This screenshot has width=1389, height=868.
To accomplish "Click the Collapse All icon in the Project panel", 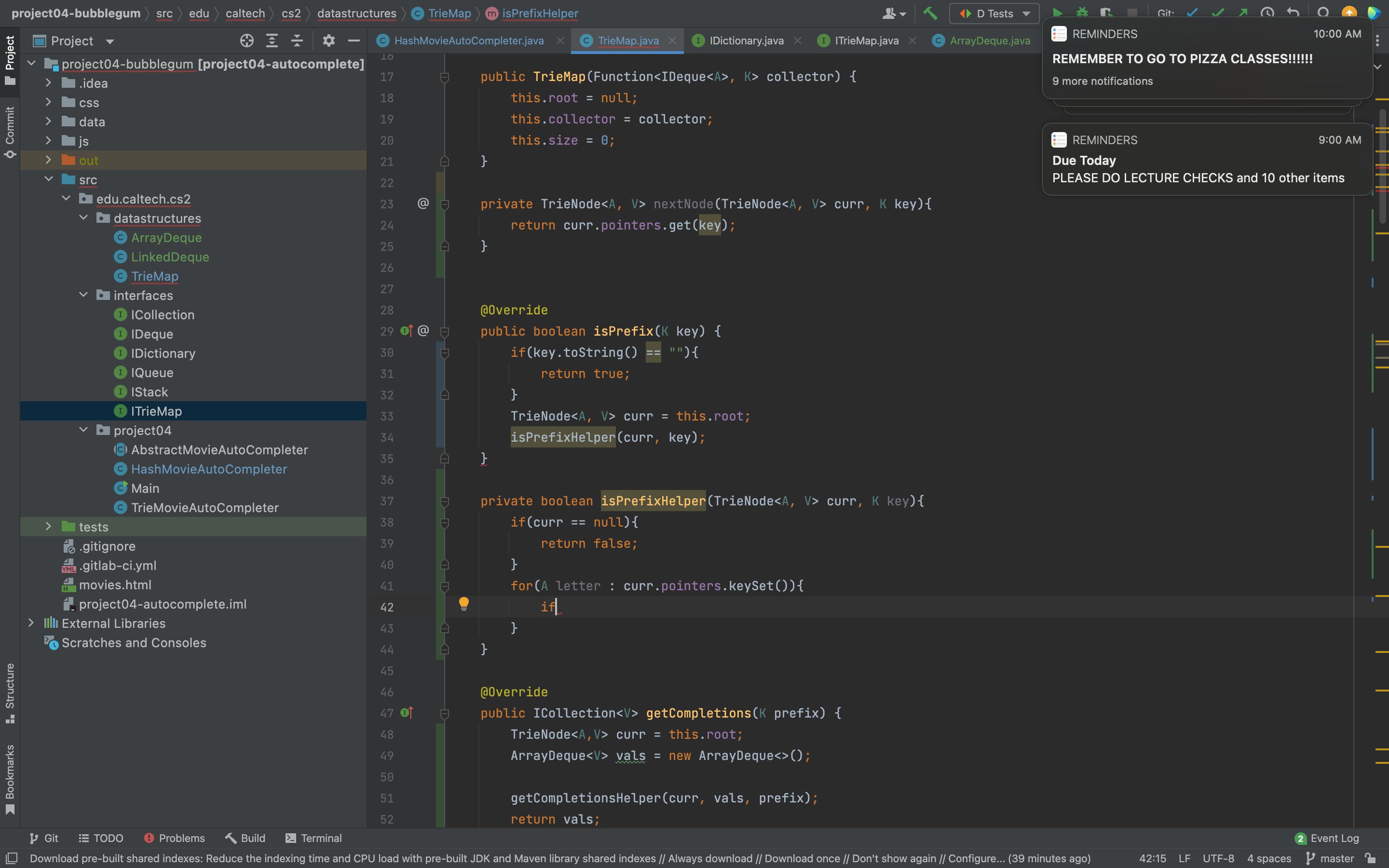I will pos(297,41).
